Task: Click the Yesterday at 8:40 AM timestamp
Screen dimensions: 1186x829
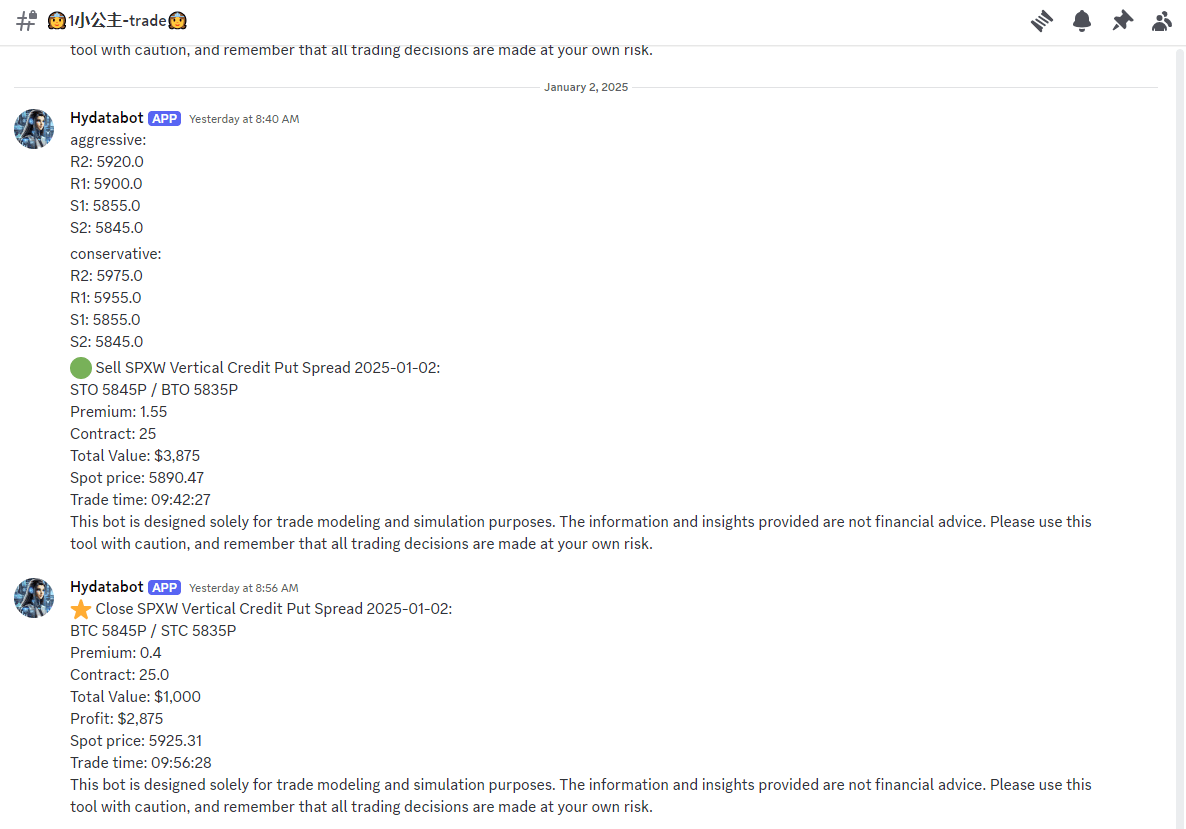Action: pyautogui.click(x=244, y=119)
